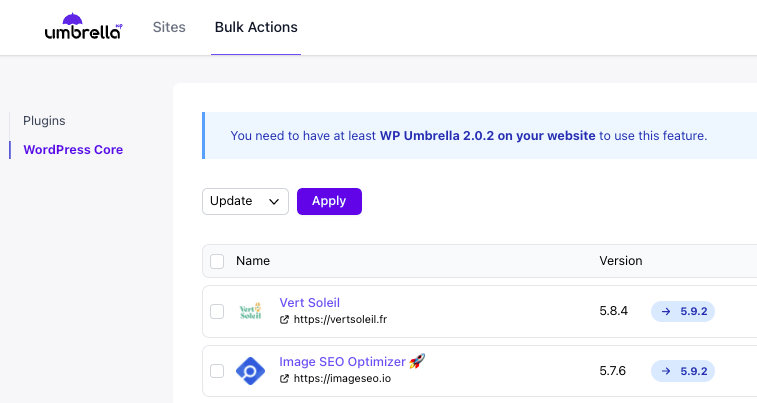Click external link icon beside vertsoleil.fr
This screenshot has height=403, width=757.
[285, 320]
